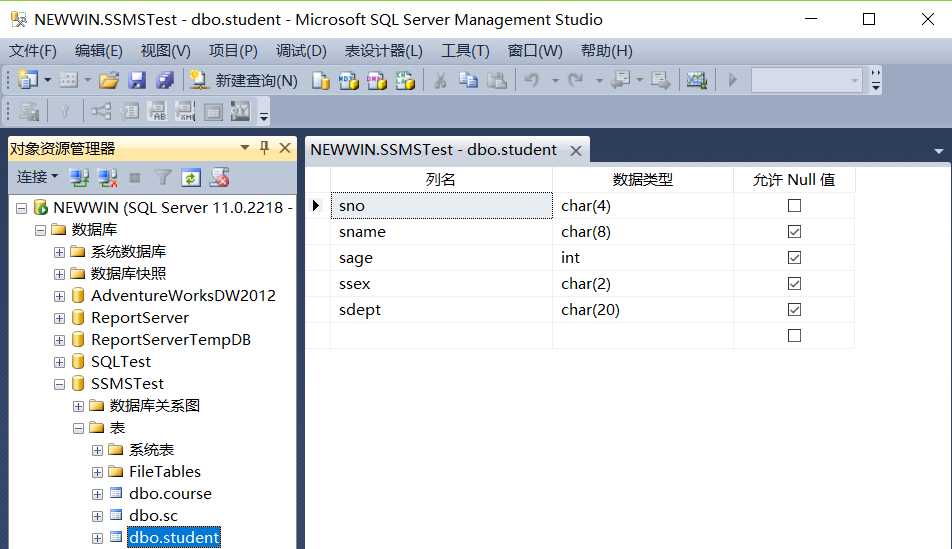The width and height of the screenshot is (952, 549).
Task: Collapse the 数据库 folder node
Action: [x=40, y=230]
